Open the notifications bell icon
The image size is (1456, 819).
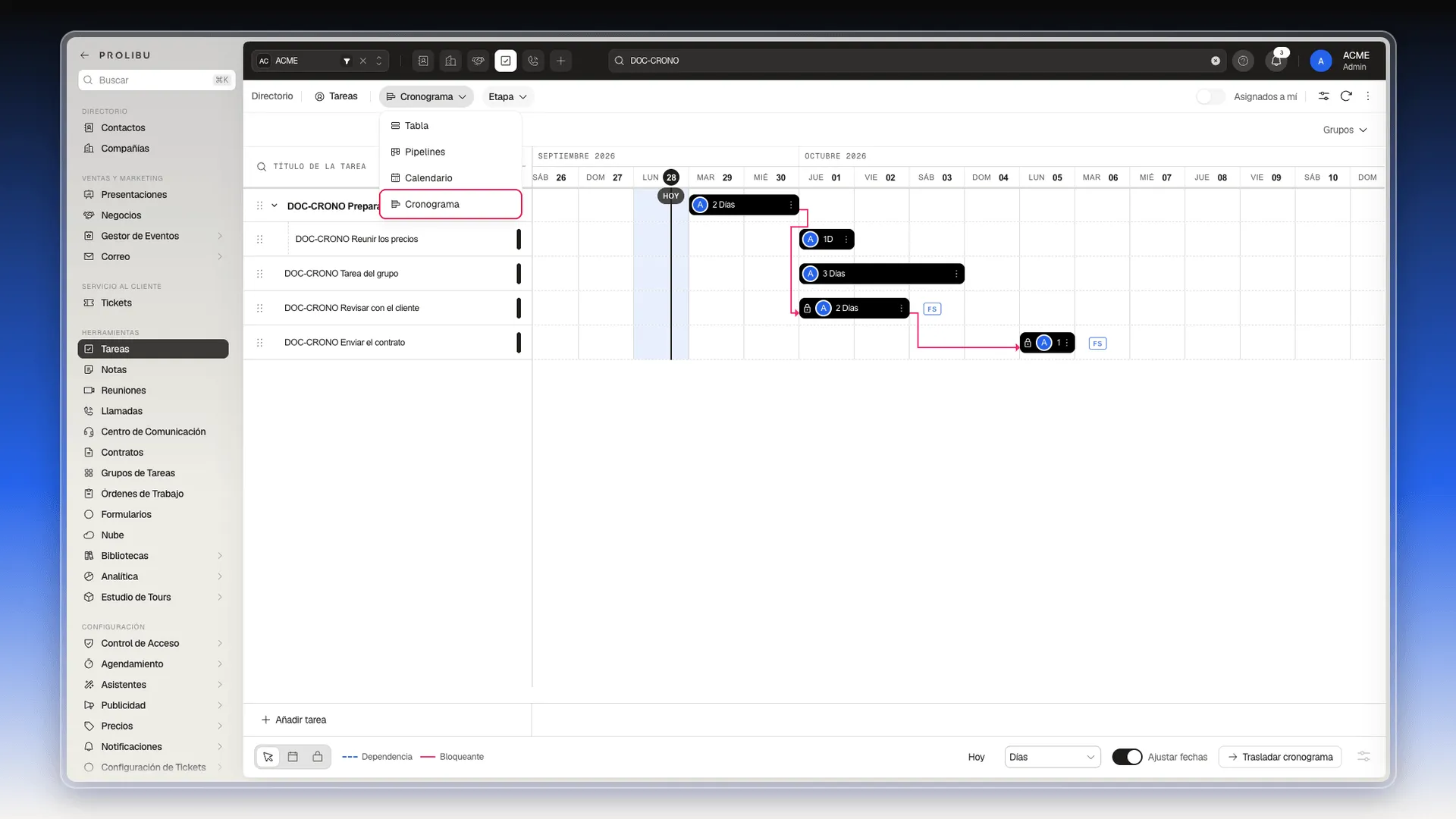1276,61
